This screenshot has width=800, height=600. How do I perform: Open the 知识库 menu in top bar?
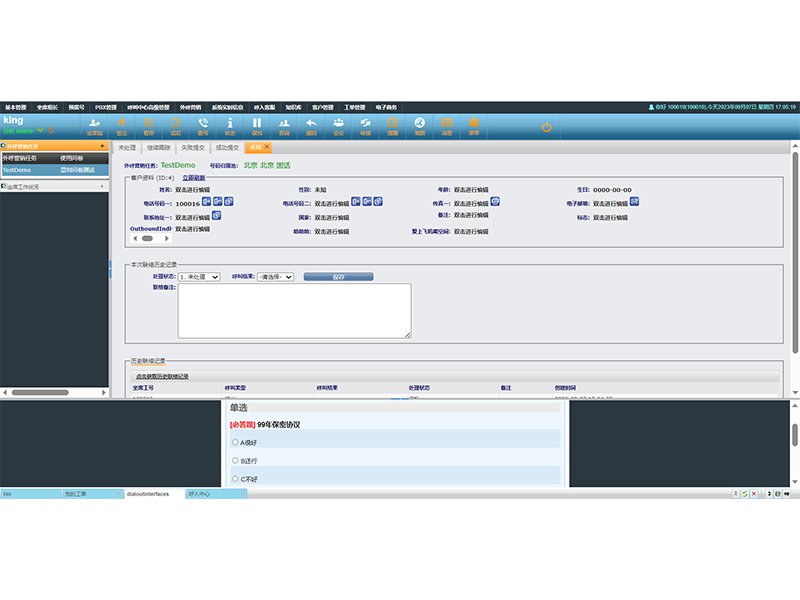point(293,107)
